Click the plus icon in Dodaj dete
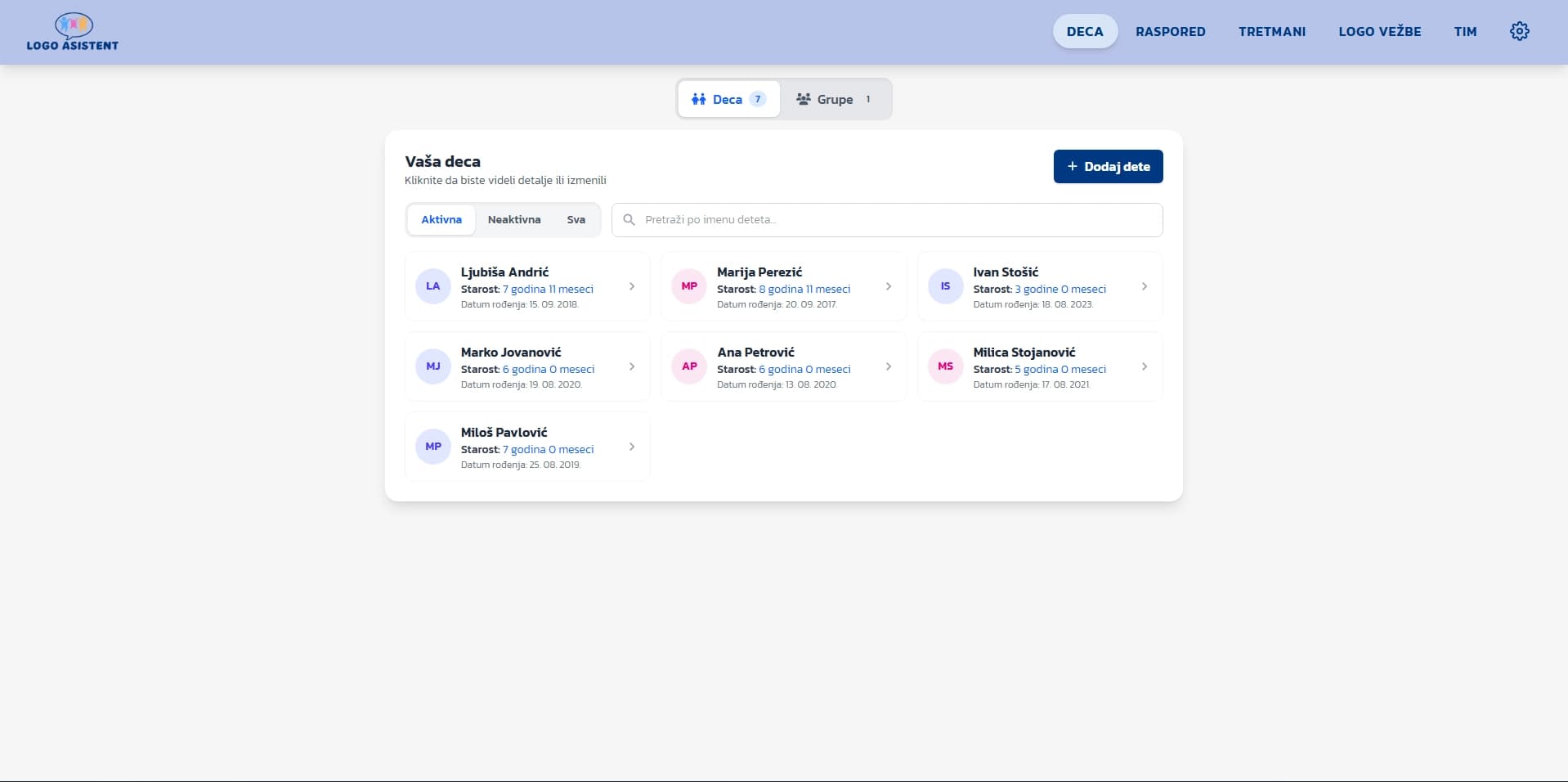The image size is (1568, 782). pyautogui.click(x=1073, y=166)
